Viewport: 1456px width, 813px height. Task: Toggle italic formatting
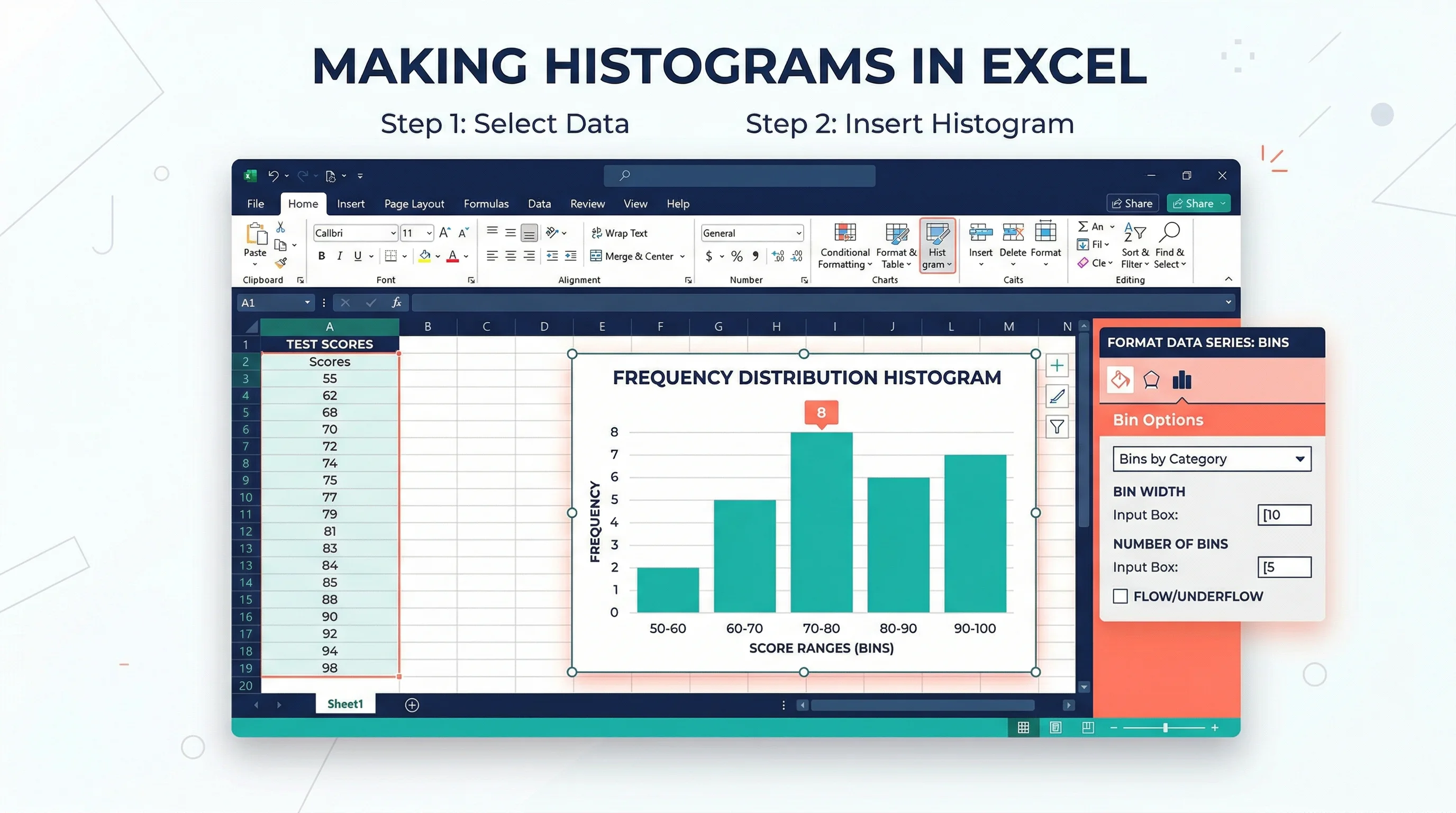point(340,256)
